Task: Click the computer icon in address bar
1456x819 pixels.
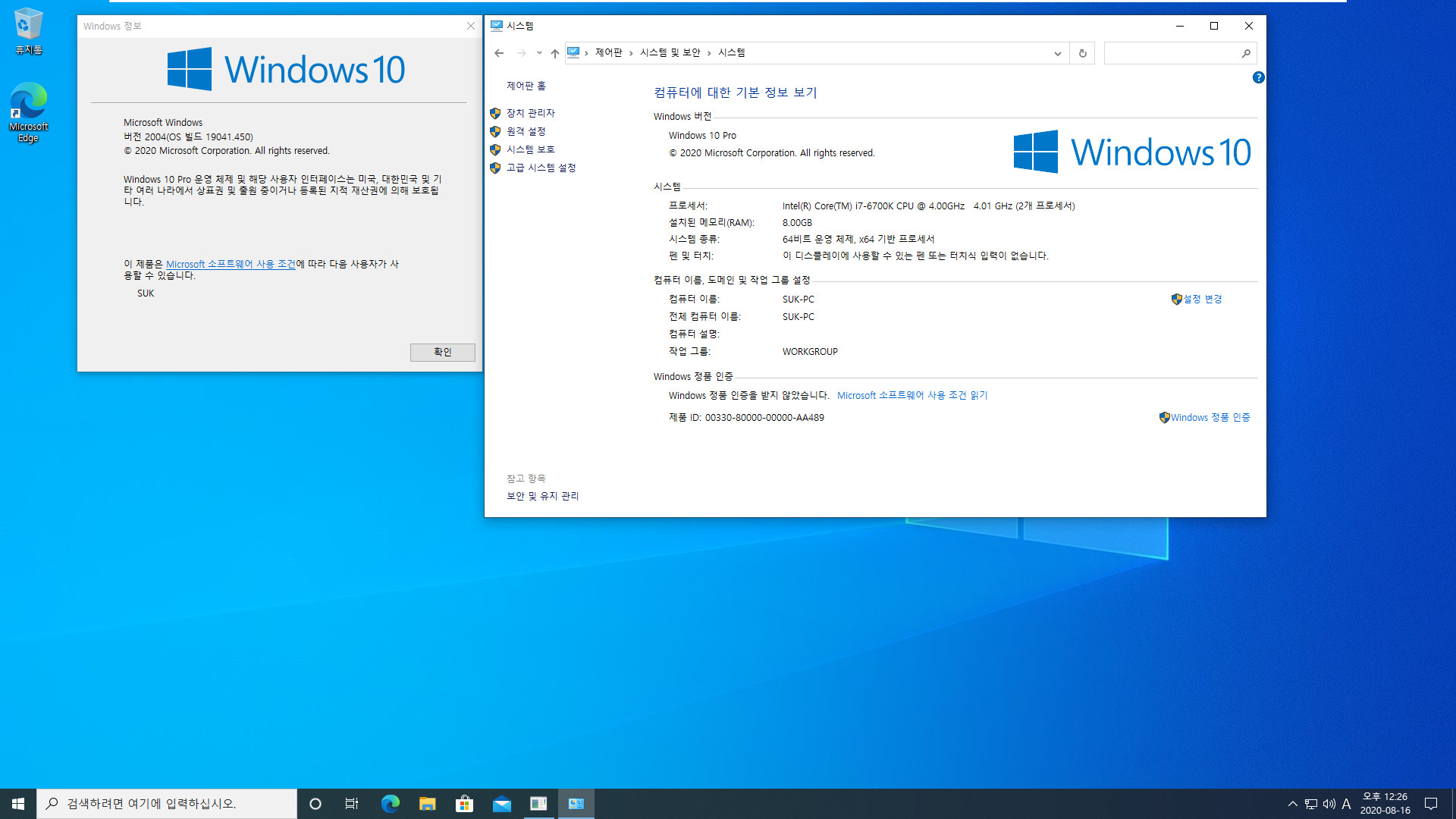Action: coord(573,52)
